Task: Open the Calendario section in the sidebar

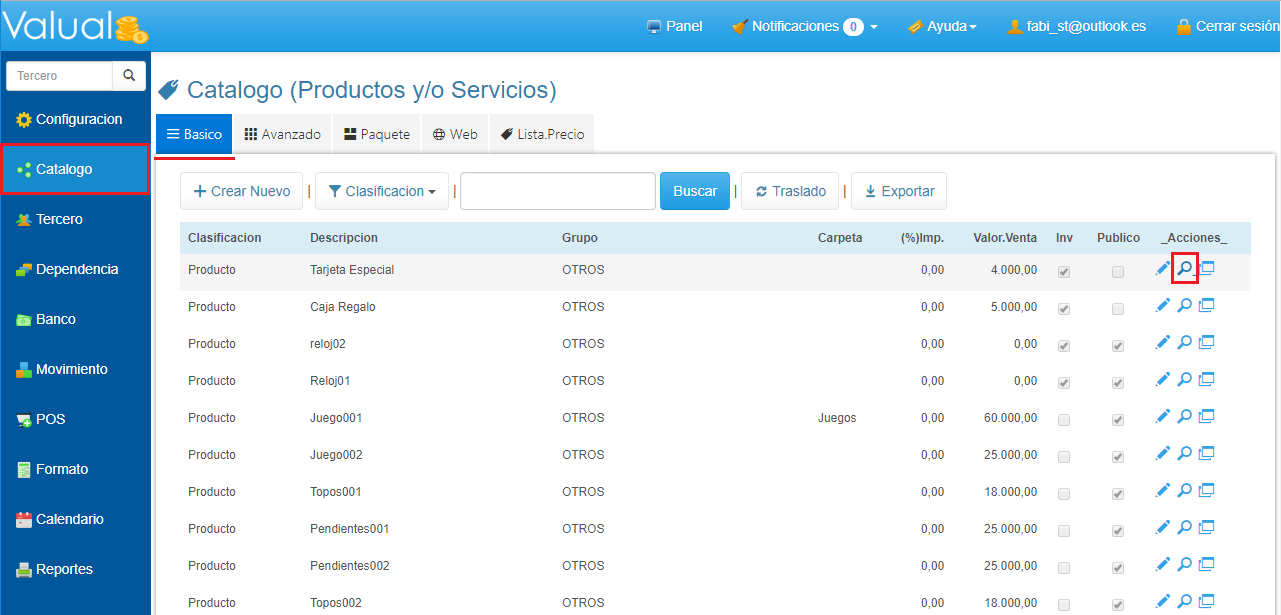Action: (69, 520)
